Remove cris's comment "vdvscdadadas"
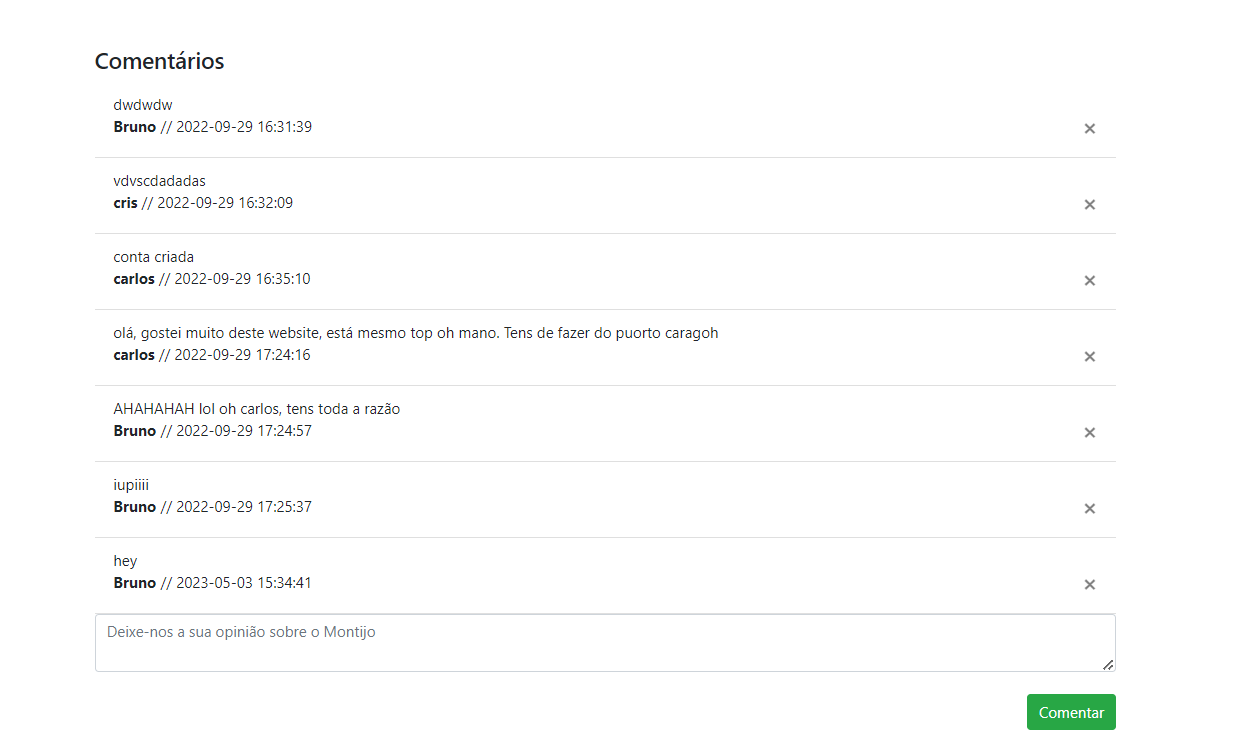 coord(1089,204)
